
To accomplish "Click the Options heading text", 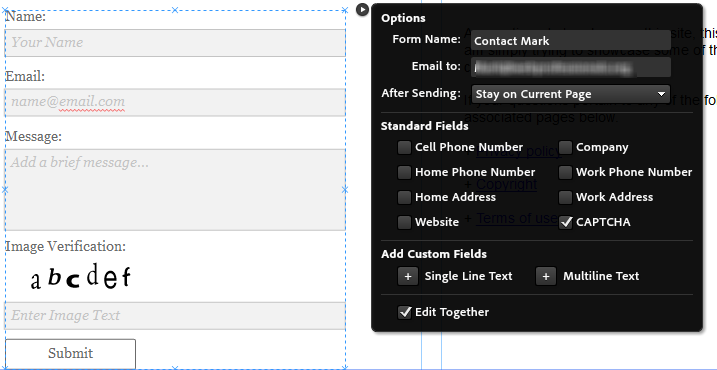I will 403,18.
